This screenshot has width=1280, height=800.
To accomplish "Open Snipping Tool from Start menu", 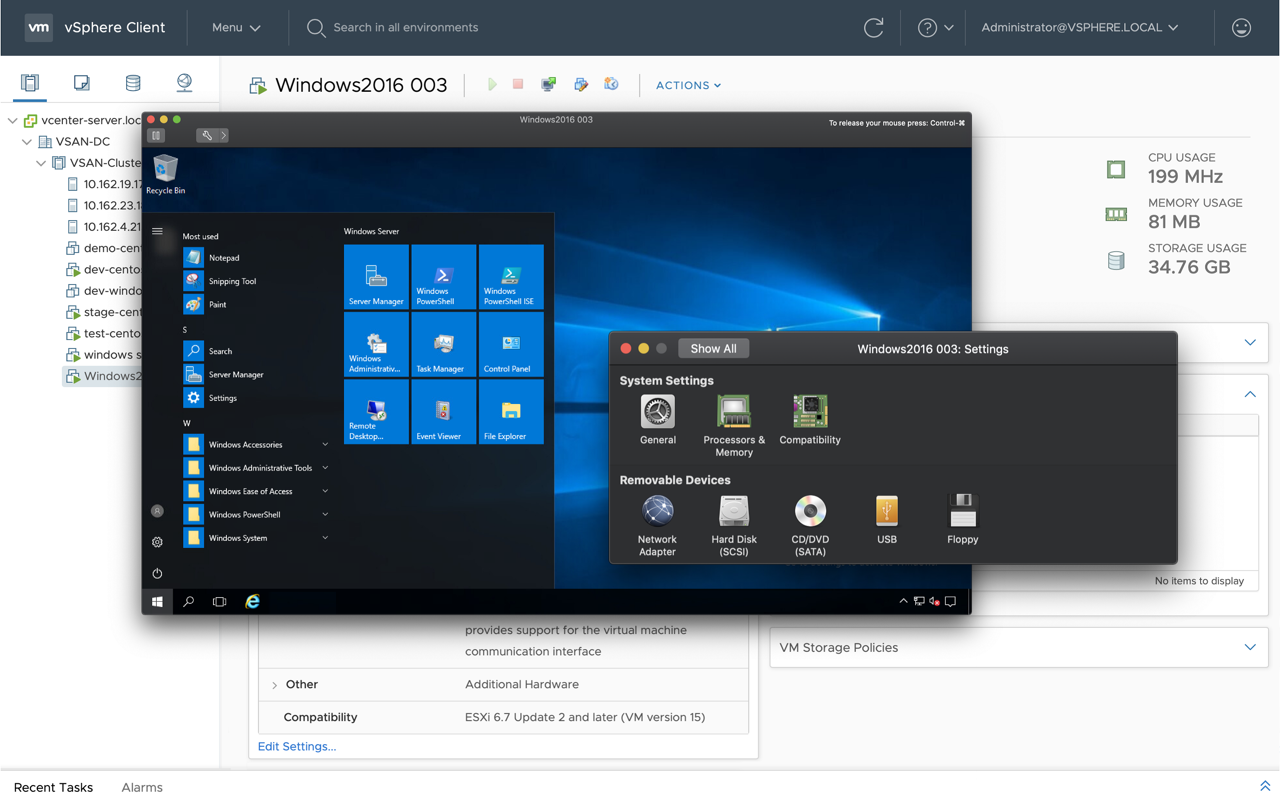I will pos(222,281).
